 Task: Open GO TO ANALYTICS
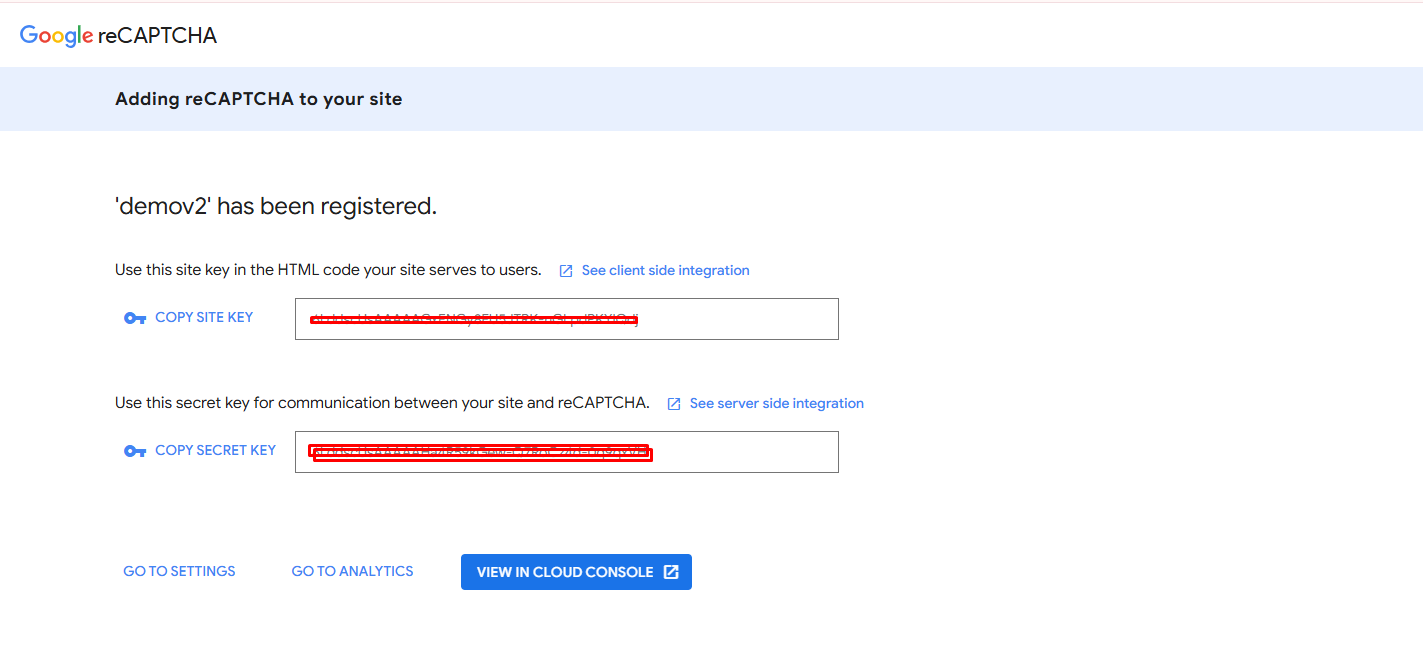(352, 571)
